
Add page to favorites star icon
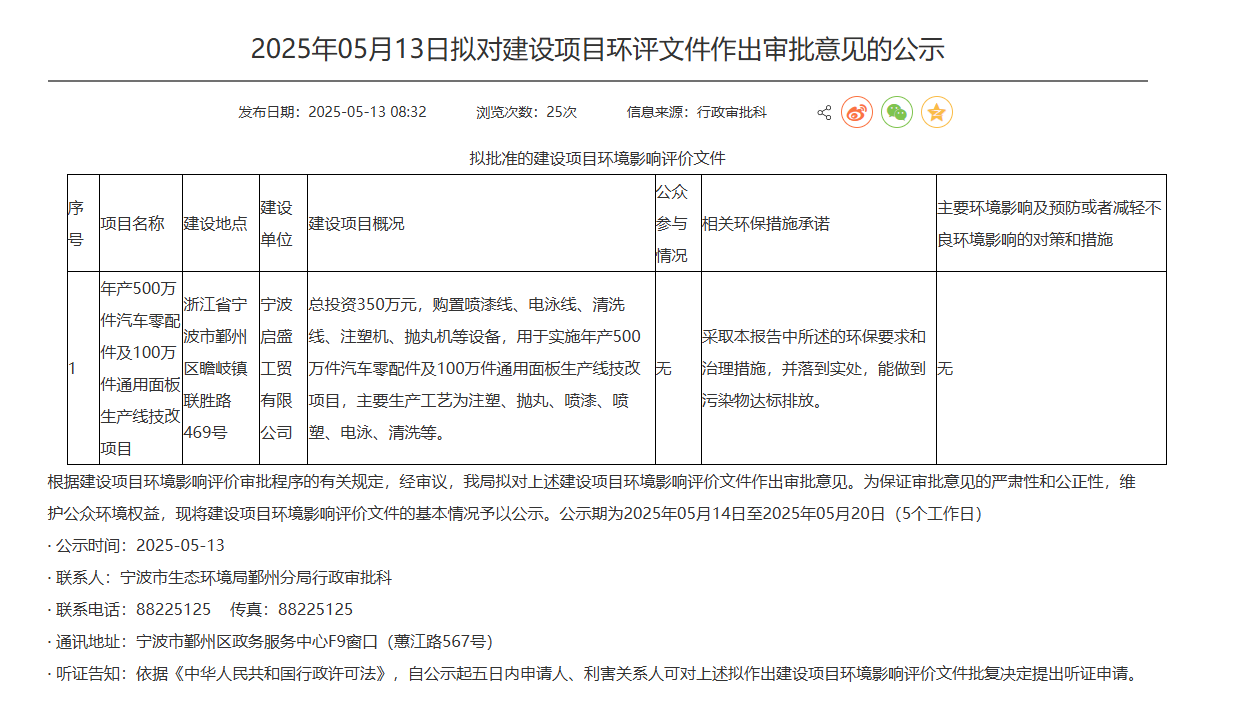[x=937, y=112]
